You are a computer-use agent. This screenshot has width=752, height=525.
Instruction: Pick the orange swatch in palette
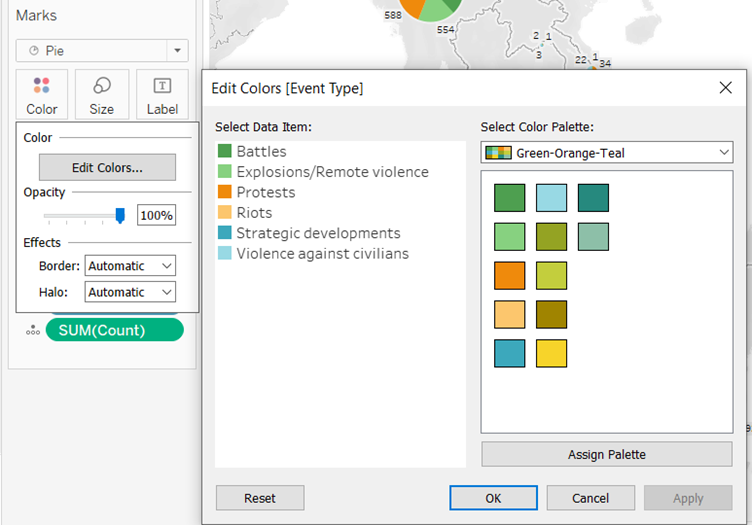[x=509, y=276]
